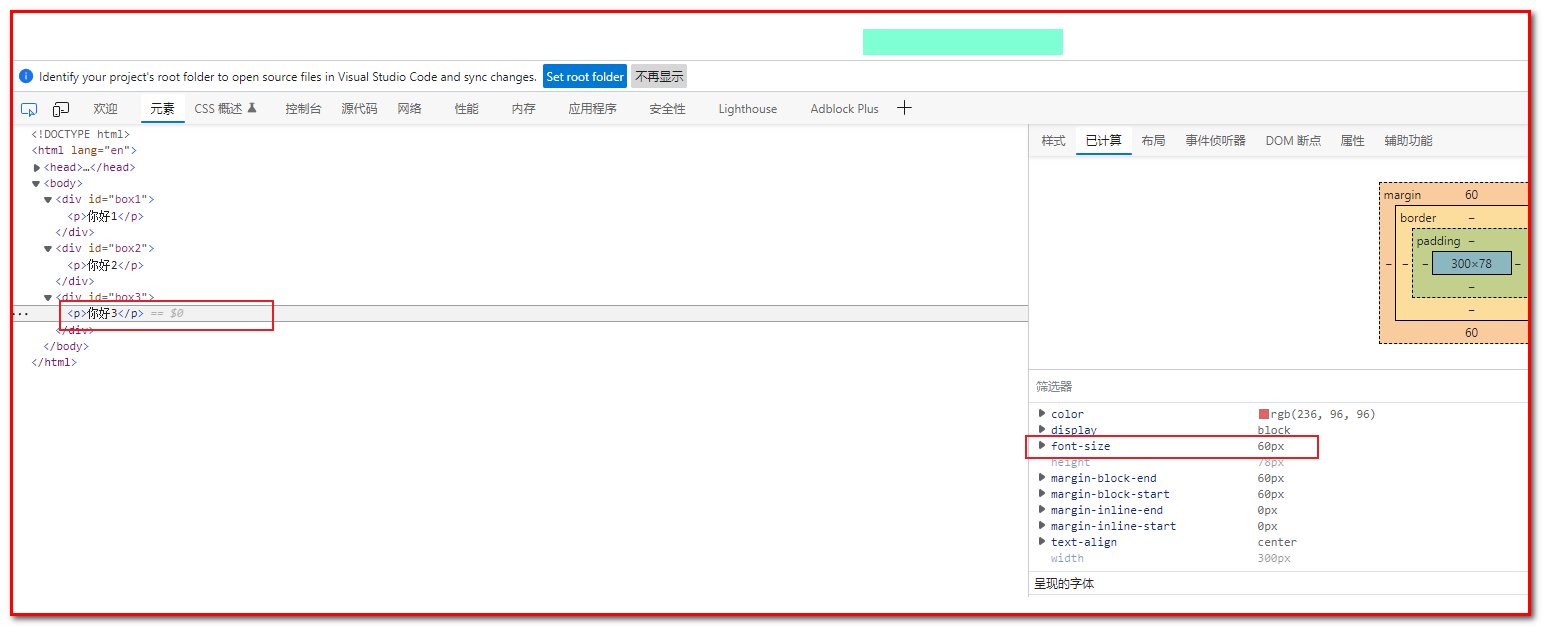Collapse the body element node
The height and width of the screenshot is (627, 1542).
(x=37, y=184)
